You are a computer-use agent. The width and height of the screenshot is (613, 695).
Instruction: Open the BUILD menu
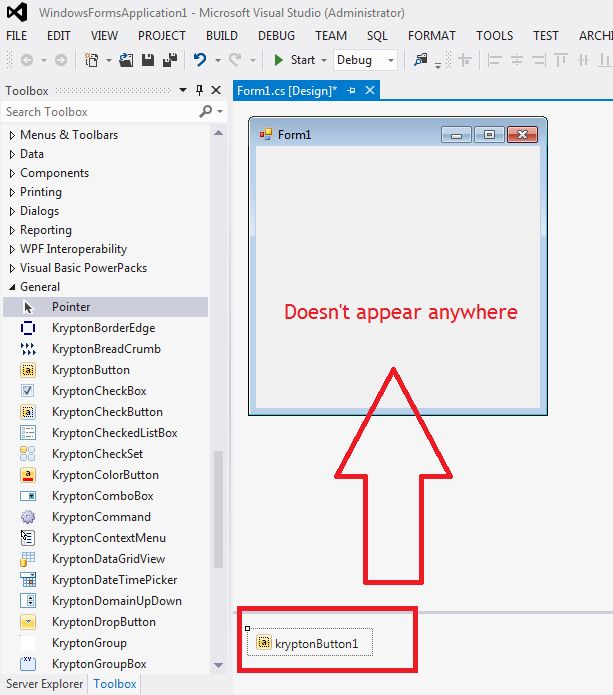pyautogui.click(x=222, y=35)
